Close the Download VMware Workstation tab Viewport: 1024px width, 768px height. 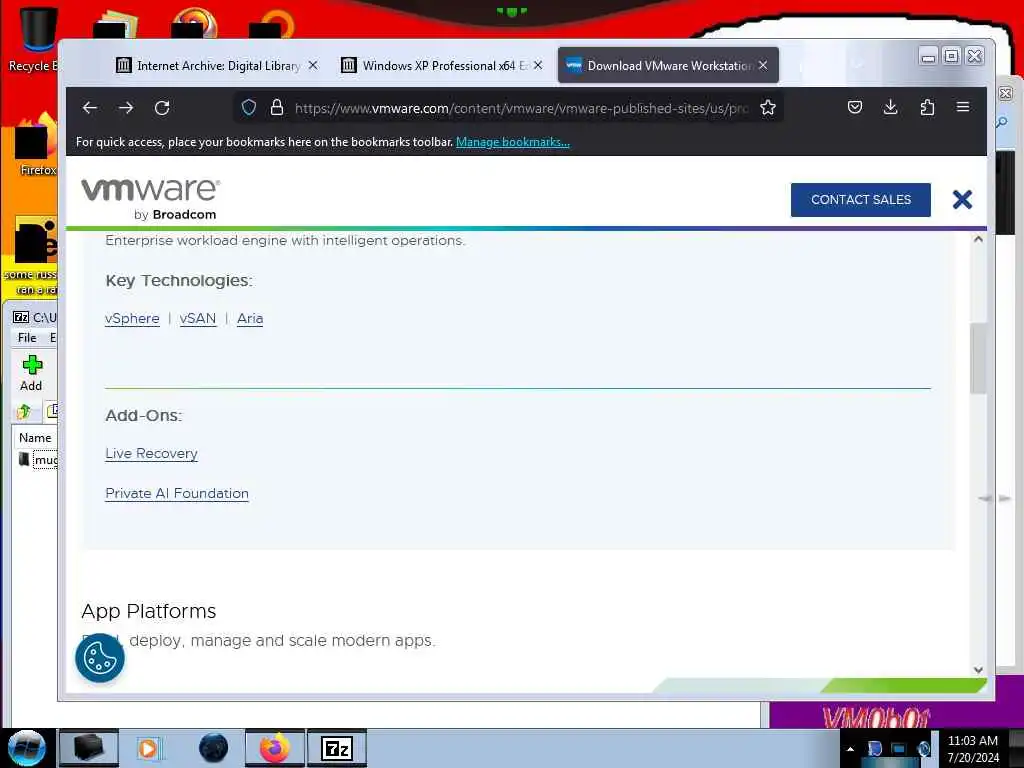click(x=763, y=65)
